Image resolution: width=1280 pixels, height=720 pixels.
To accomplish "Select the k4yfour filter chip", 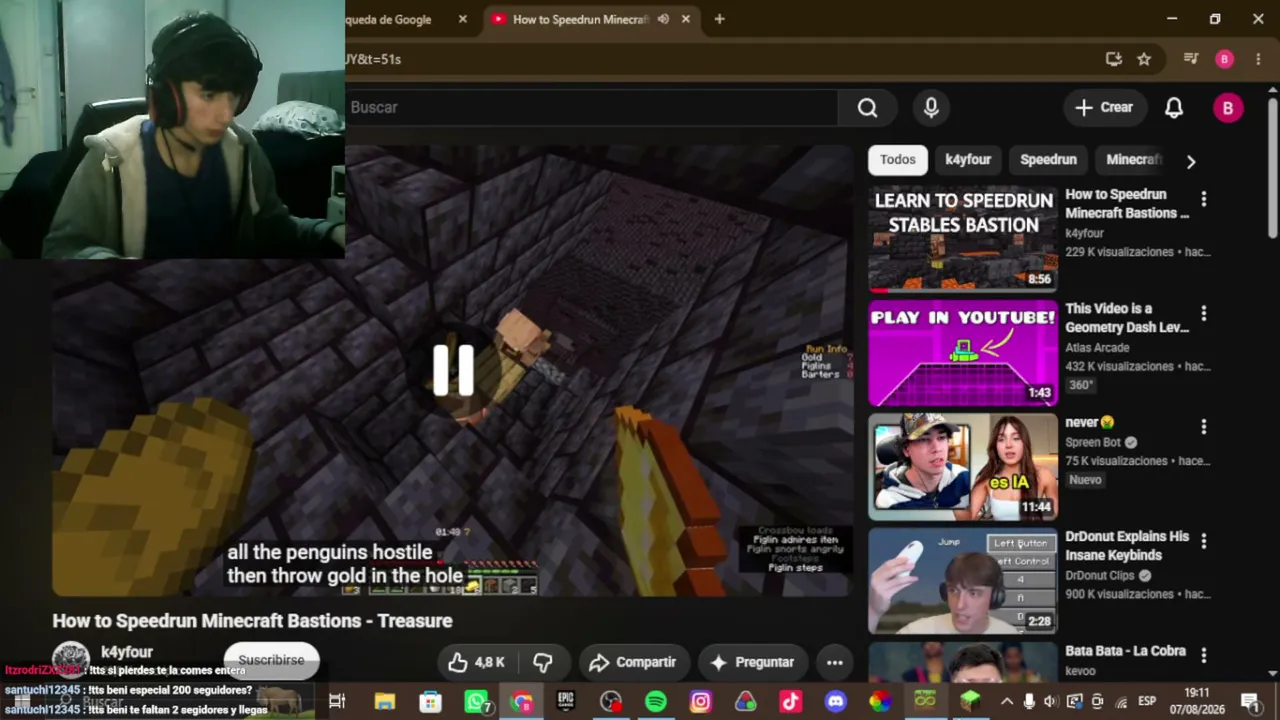I will [x=968, y=160].
